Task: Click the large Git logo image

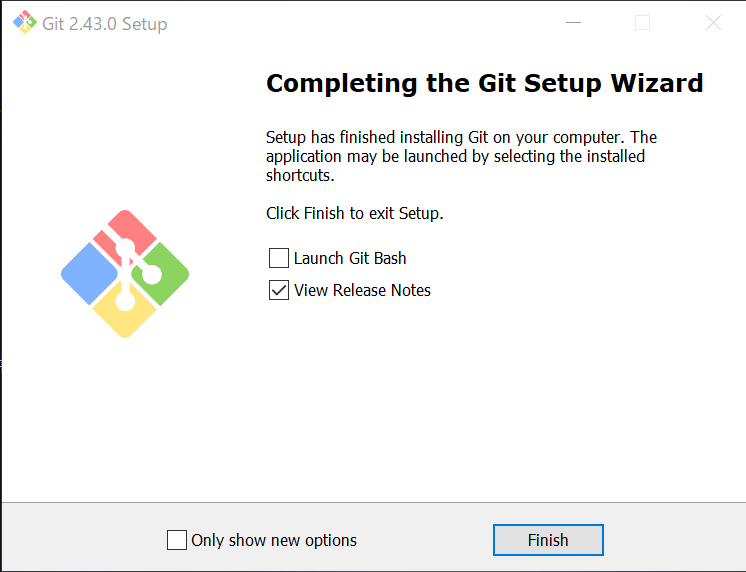Action: click(125, 274)
